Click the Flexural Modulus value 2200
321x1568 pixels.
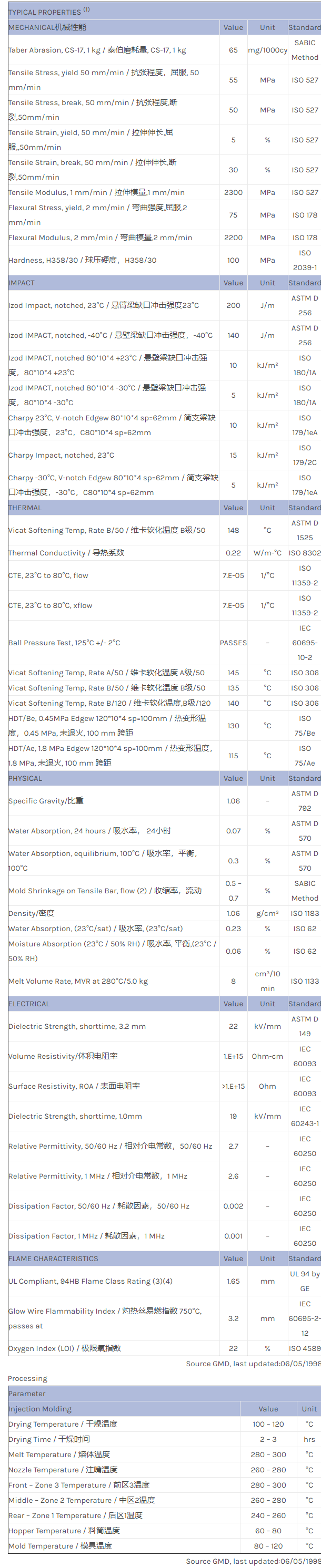tap(233, 238)
